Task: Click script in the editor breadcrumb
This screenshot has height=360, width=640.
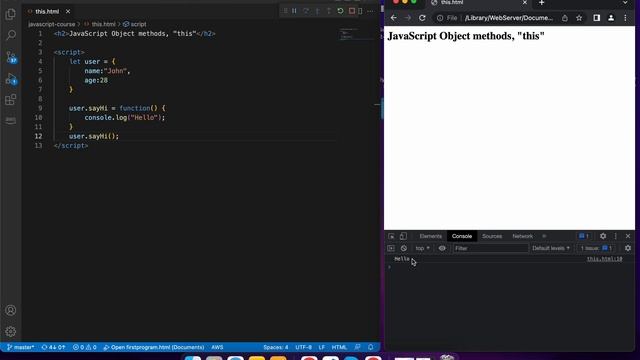Action: [x=138, y=24]
